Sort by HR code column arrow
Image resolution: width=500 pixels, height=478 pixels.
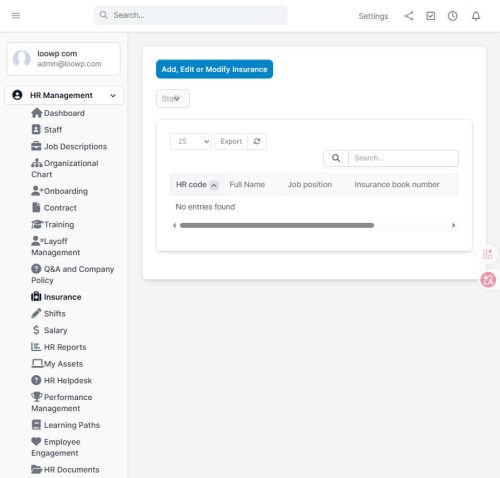pos(214,185)
